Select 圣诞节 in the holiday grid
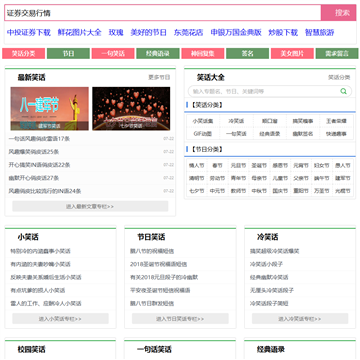Viewport: 360px width, 360px height. pos(259,165)
